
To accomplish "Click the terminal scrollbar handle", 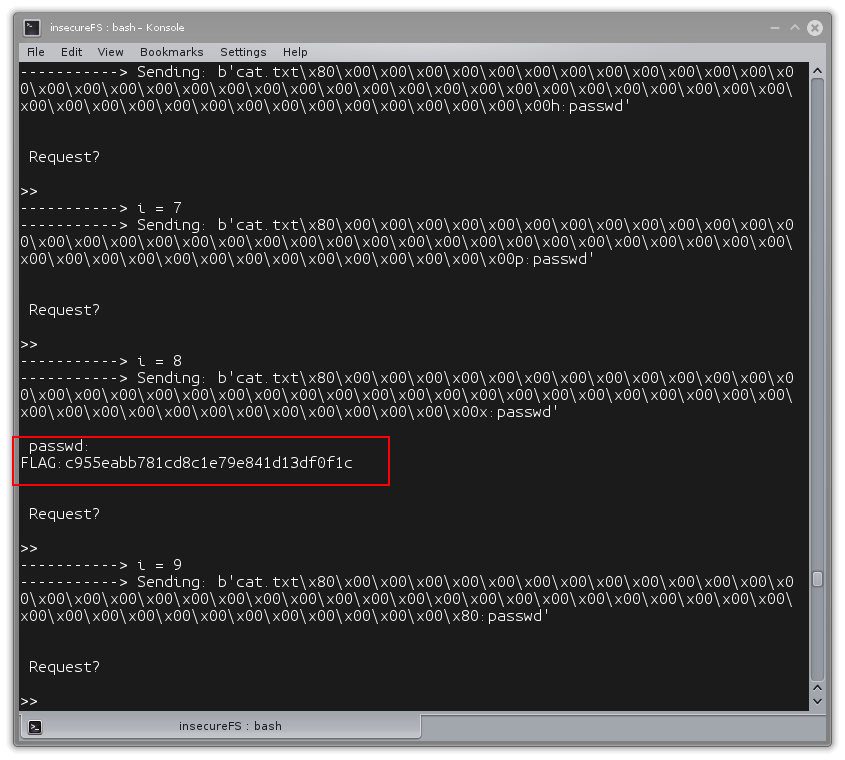I will [817, 579].
